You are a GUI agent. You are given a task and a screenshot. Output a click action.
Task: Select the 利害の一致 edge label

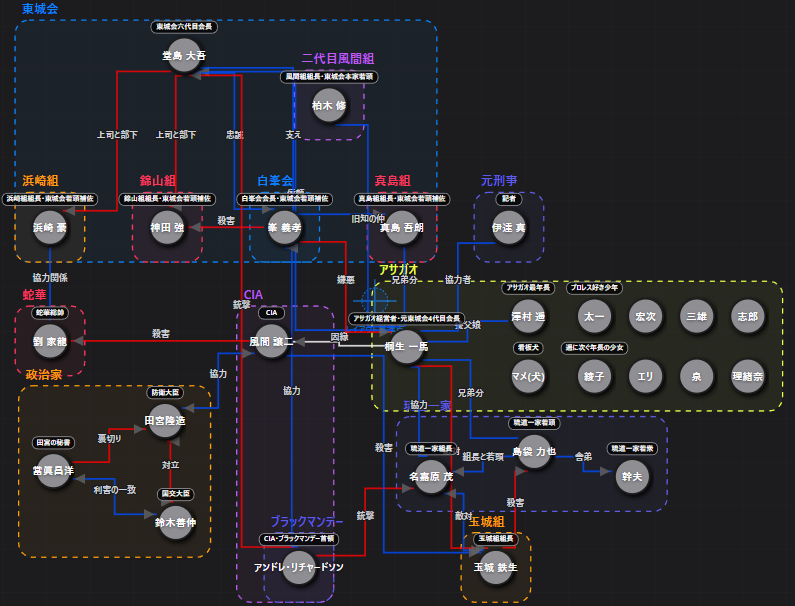tap(115, 490)
